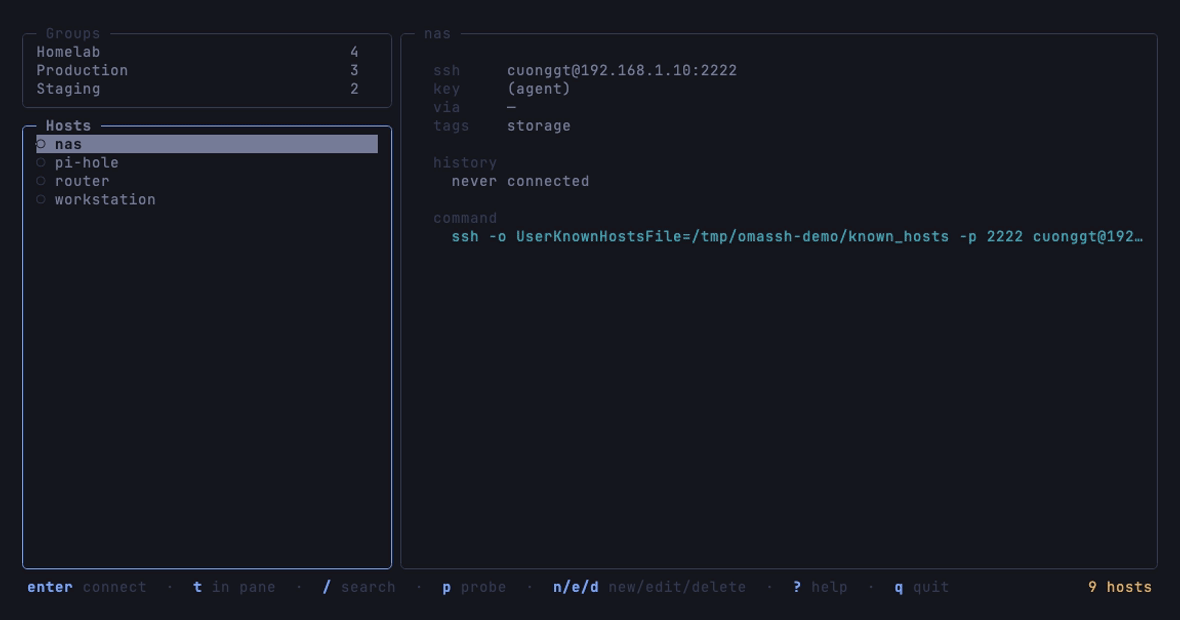Viewport: 1180px width, 620px height.
Task: Click the enter connect shortcut
Action: coord(87,587)
